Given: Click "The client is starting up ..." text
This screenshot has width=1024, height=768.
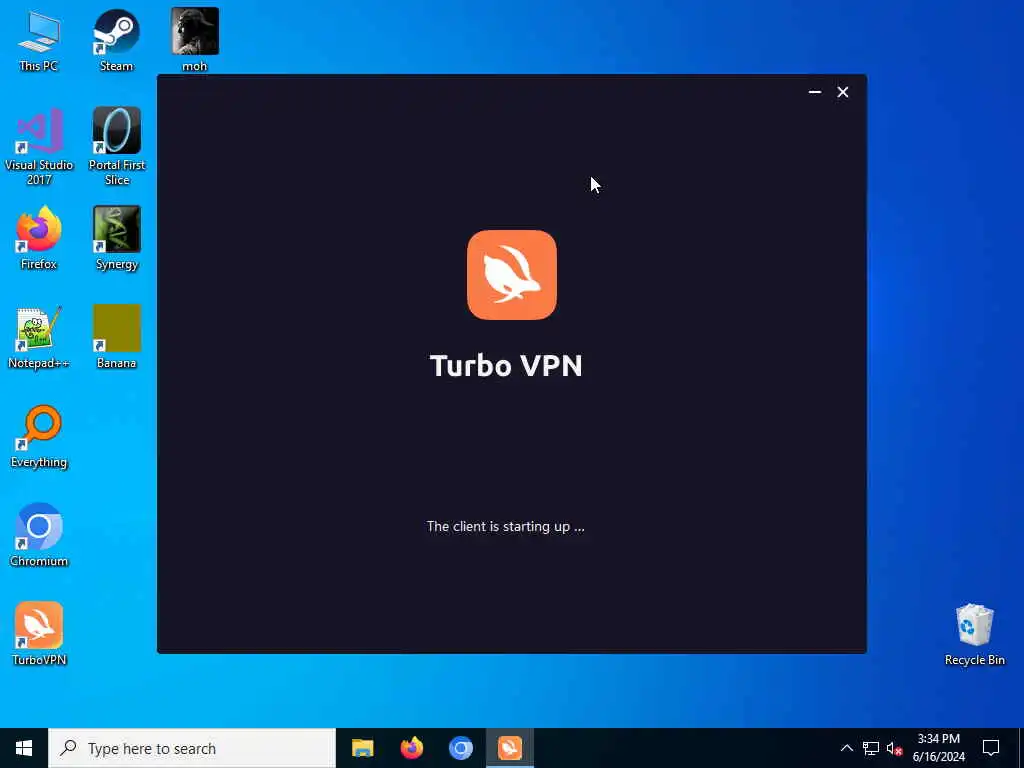Looking at the screenshot, I should point(505,526).
